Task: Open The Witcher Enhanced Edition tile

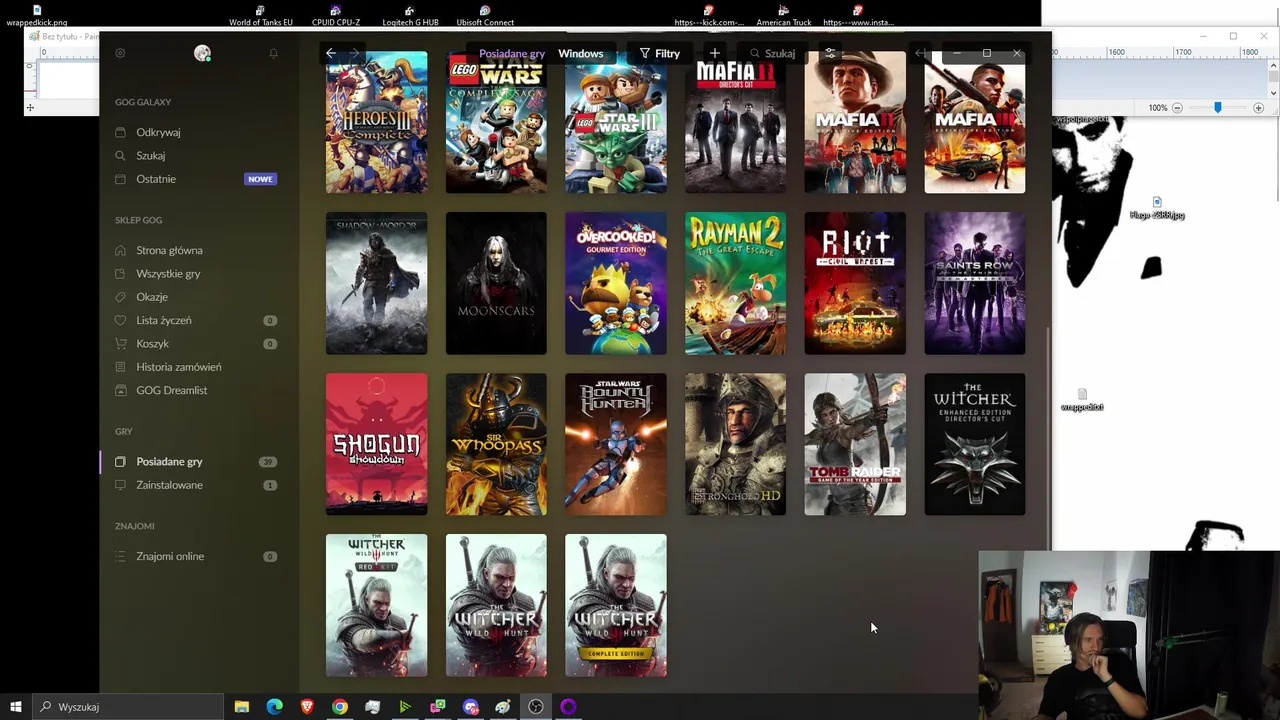Action: 975,444
